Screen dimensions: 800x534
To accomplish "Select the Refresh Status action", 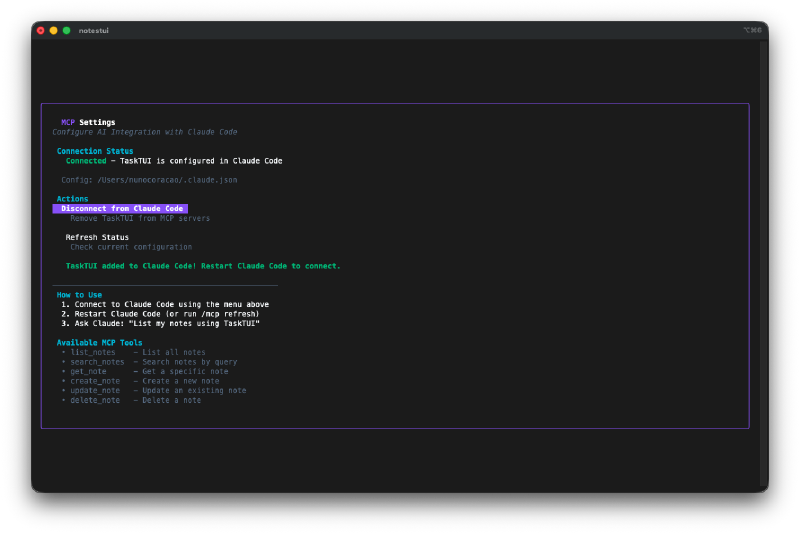I will (x=97, y=237).
